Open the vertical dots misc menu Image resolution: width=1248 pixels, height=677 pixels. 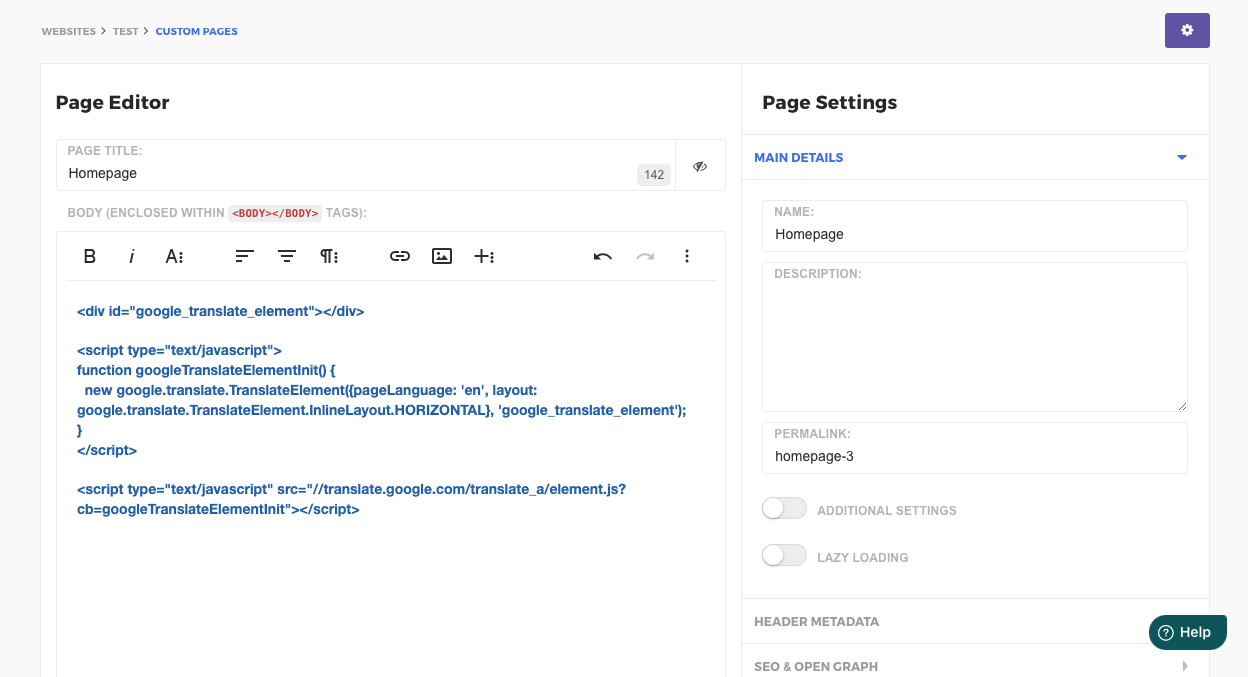pos(687,256)
